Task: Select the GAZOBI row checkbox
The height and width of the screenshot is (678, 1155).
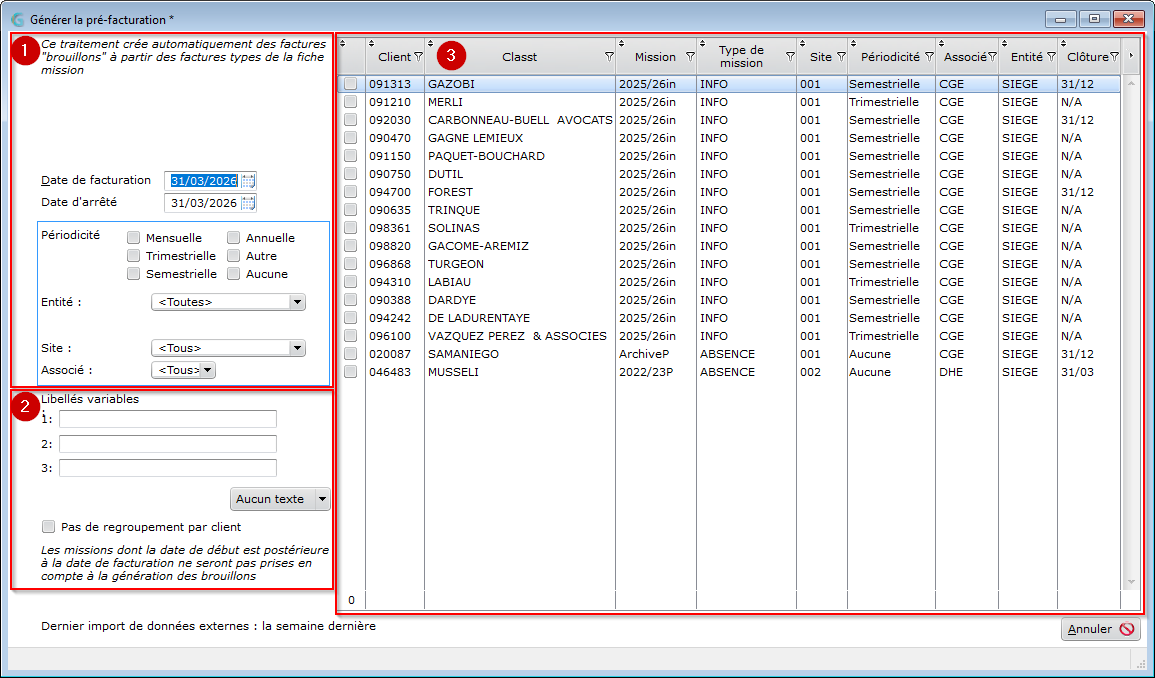Action: point(351,84)
